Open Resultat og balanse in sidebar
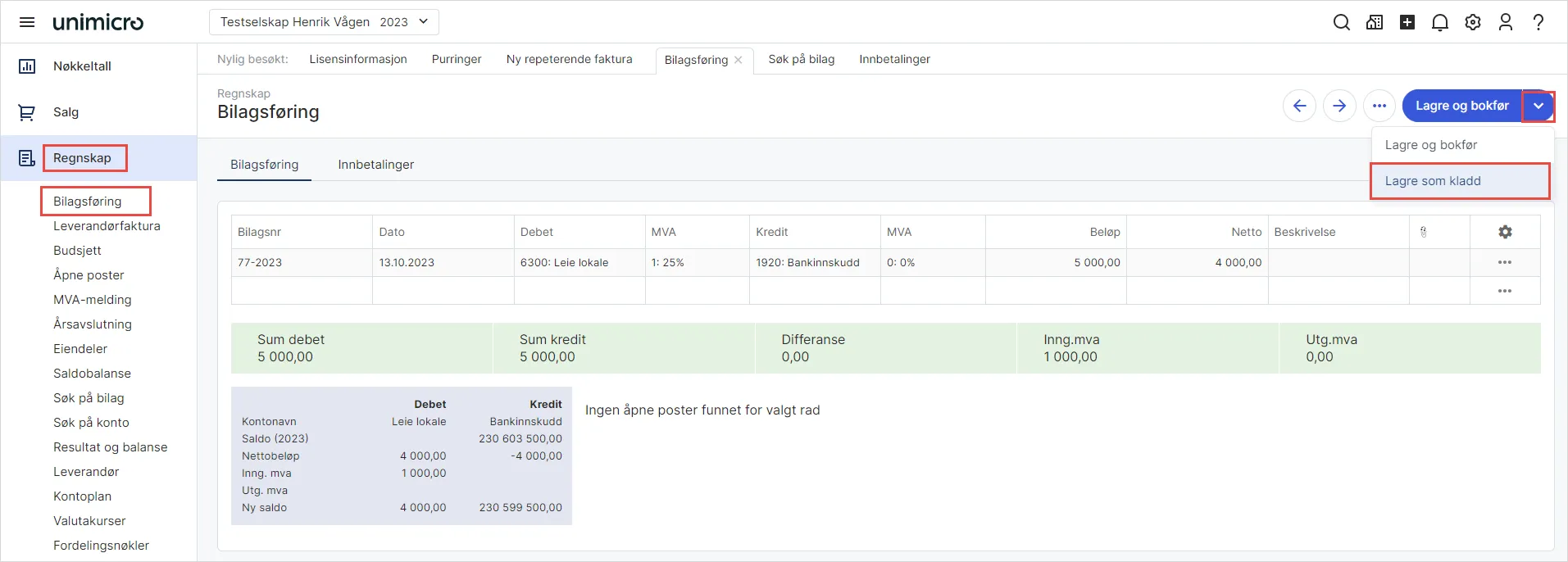Viewport: 1568px width, 562px height. coord(111,447)
